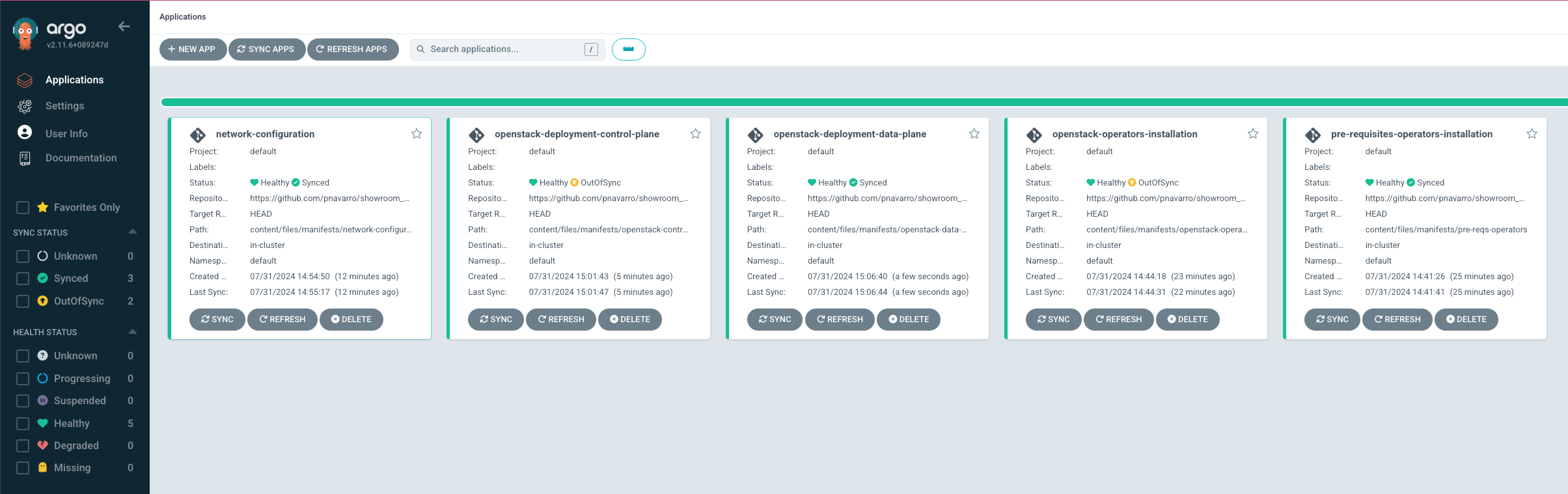Screen dimensions: 1568x494
Task: Click the slash shortcut hint in the search box
Action: [x=591, y=49]
